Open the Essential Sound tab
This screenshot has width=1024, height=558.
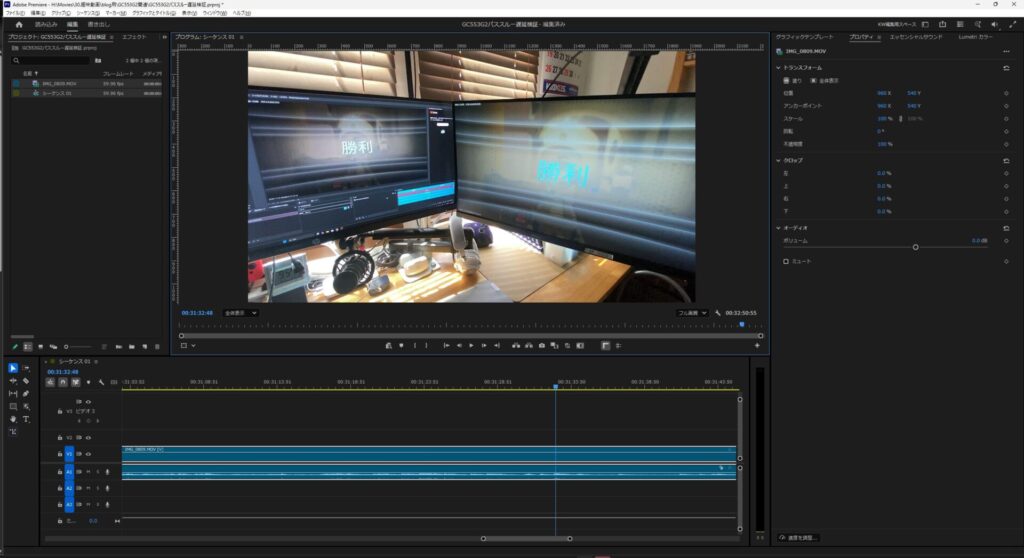coord(916,36)
